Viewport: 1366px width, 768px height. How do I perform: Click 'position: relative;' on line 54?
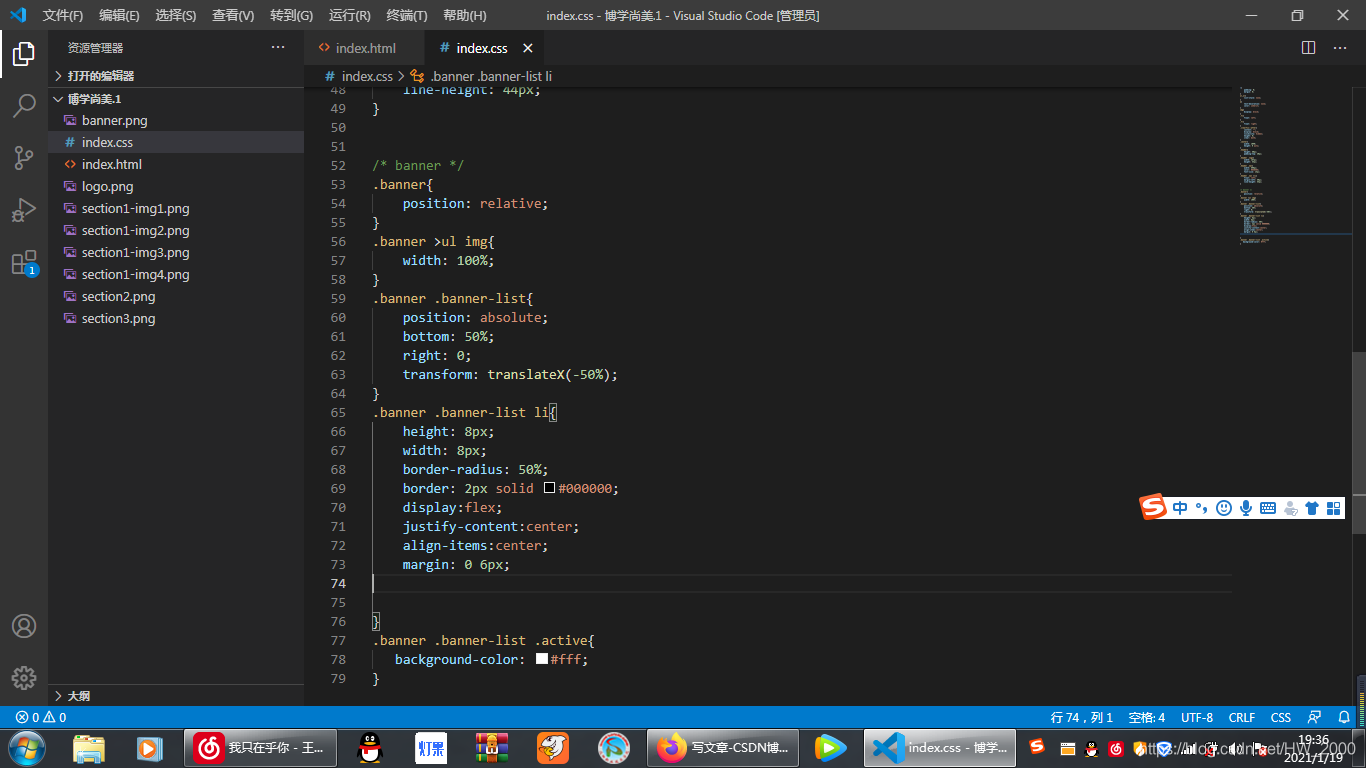[476, 203]
